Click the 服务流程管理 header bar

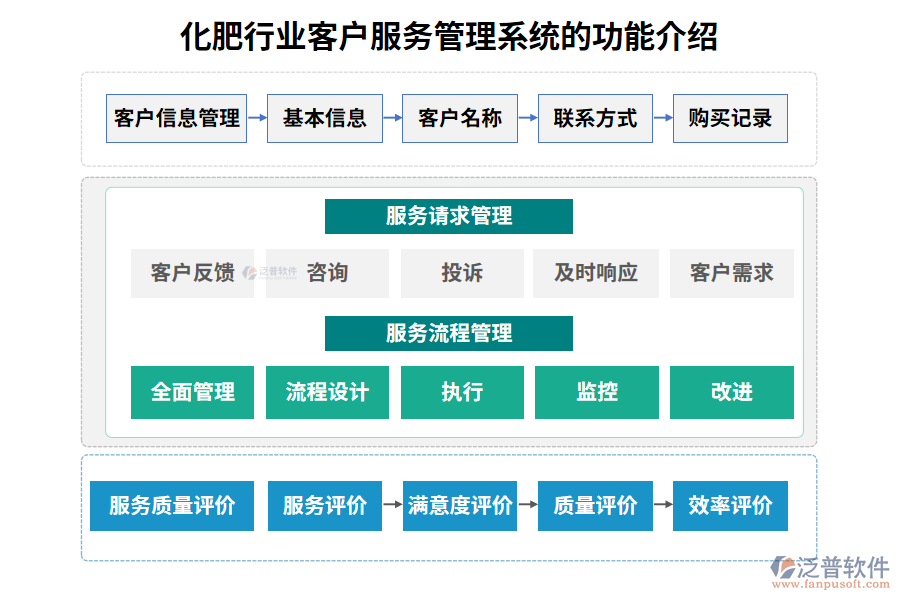449,334
